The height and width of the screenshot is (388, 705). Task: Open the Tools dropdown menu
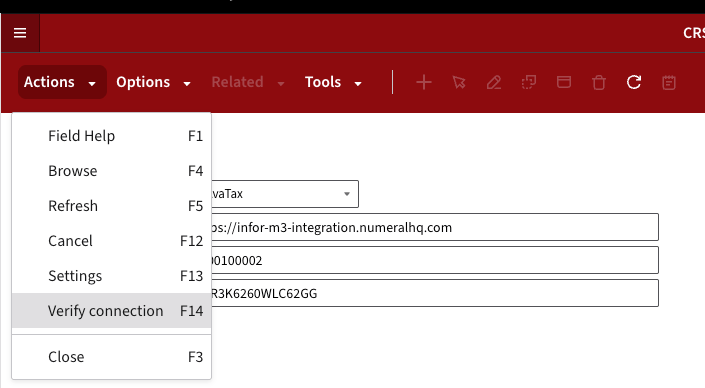[334, 82]
